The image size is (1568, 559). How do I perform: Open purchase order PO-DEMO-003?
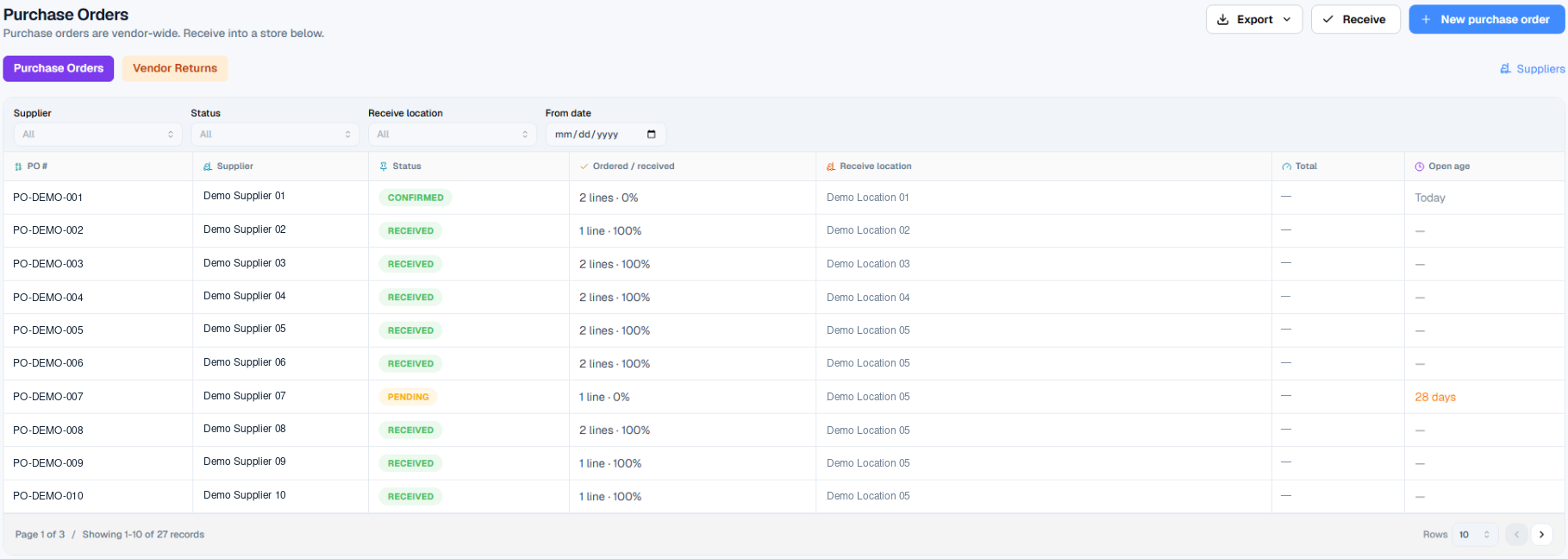[x=48, y=264]
